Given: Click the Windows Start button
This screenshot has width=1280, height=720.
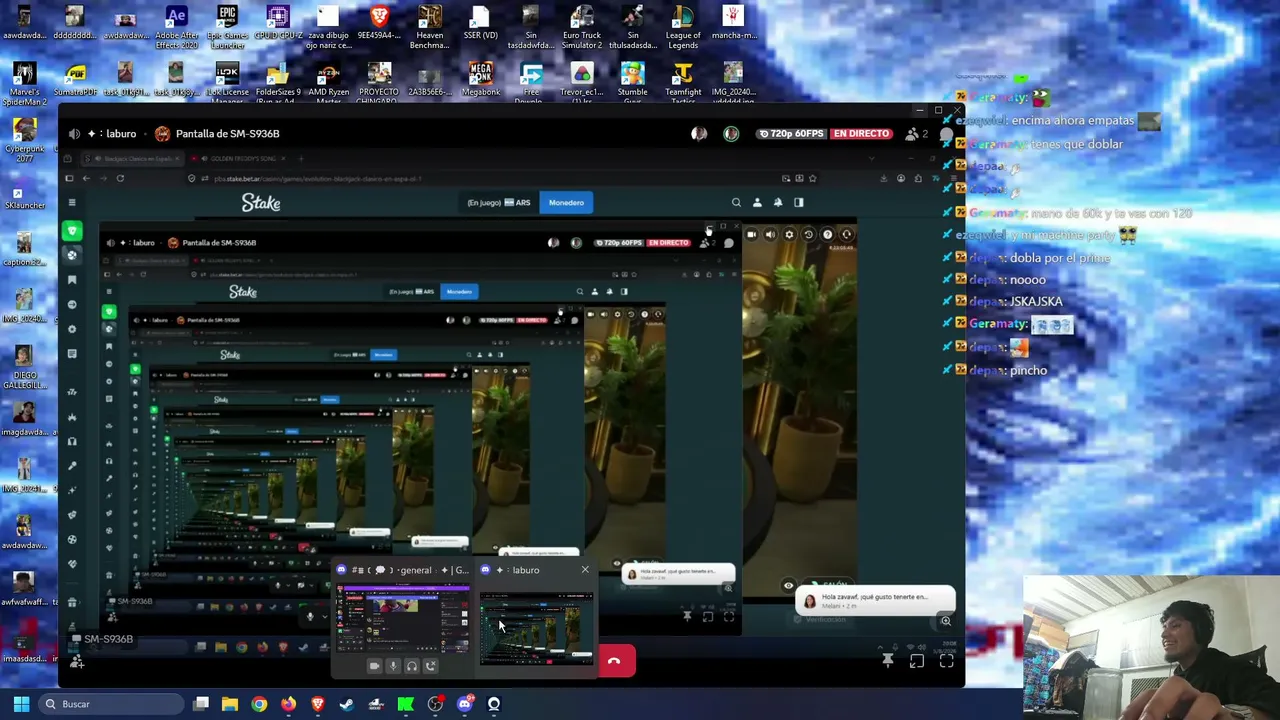Looking at the screenshot, I should tap(21, 704).
